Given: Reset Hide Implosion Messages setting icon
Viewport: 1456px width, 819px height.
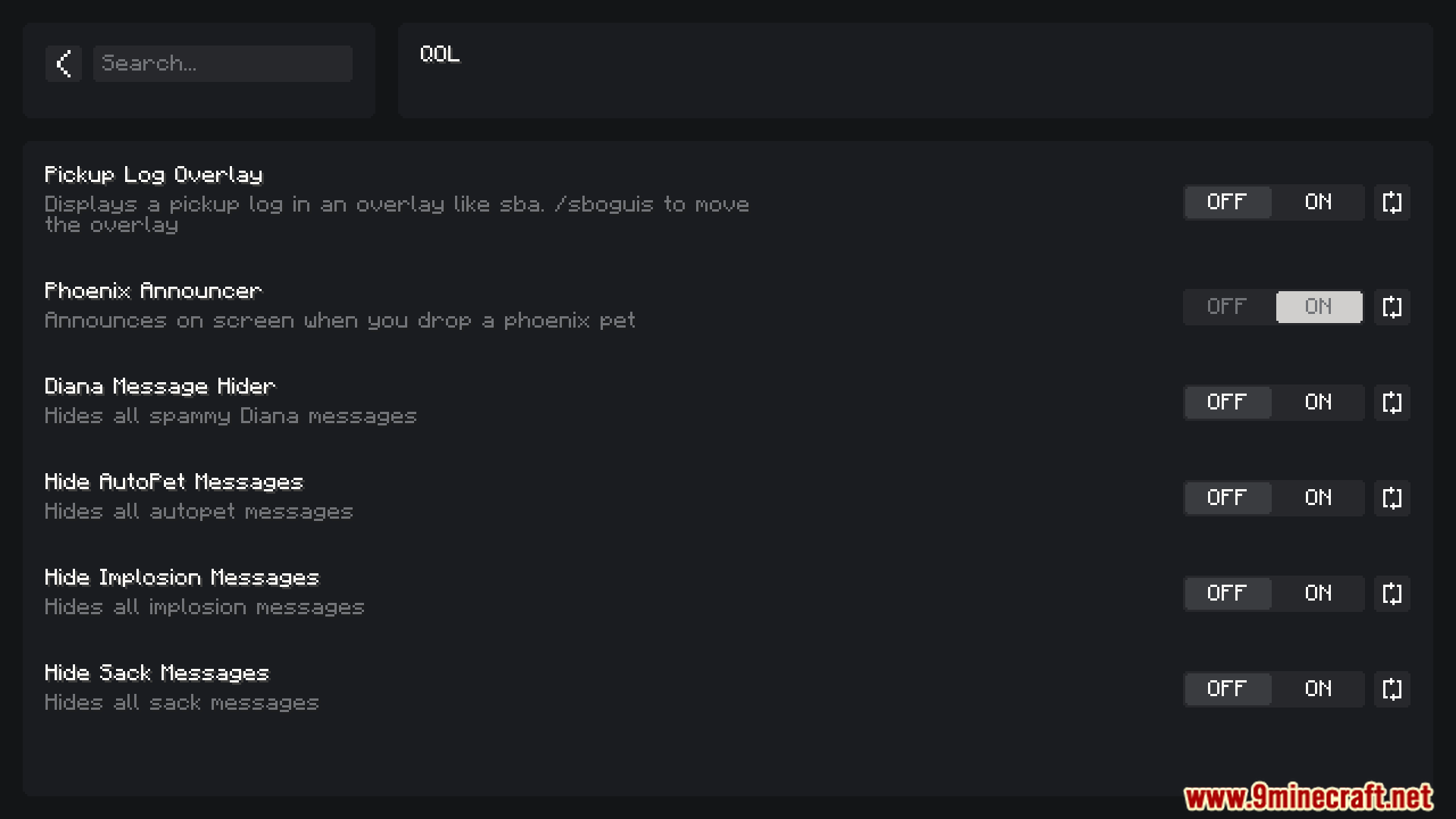Looking at the screenshot, I should click(1392, 594).
